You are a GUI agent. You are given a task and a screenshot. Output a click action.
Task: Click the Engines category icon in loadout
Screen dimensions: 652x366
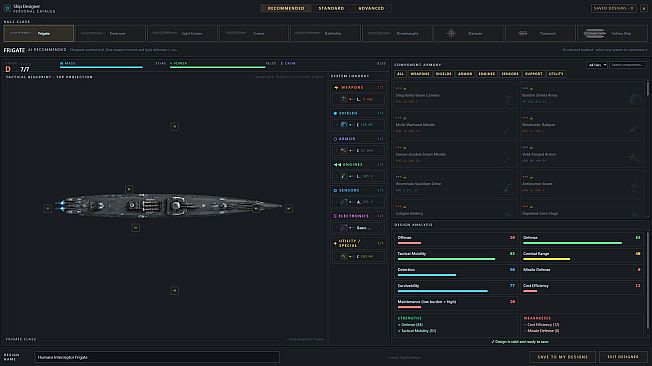click(x=337, y=165)
